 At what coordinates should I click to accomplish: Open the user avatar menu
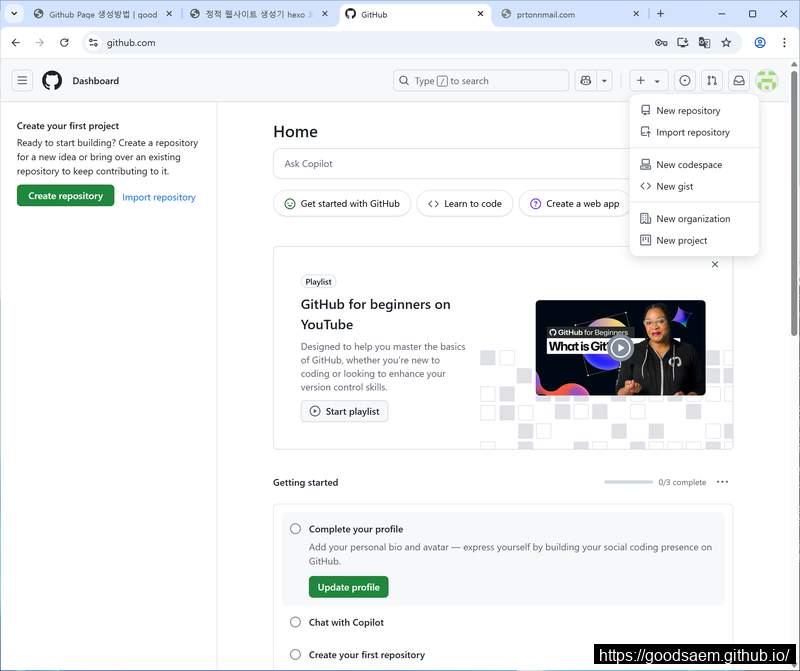point(767,81)
